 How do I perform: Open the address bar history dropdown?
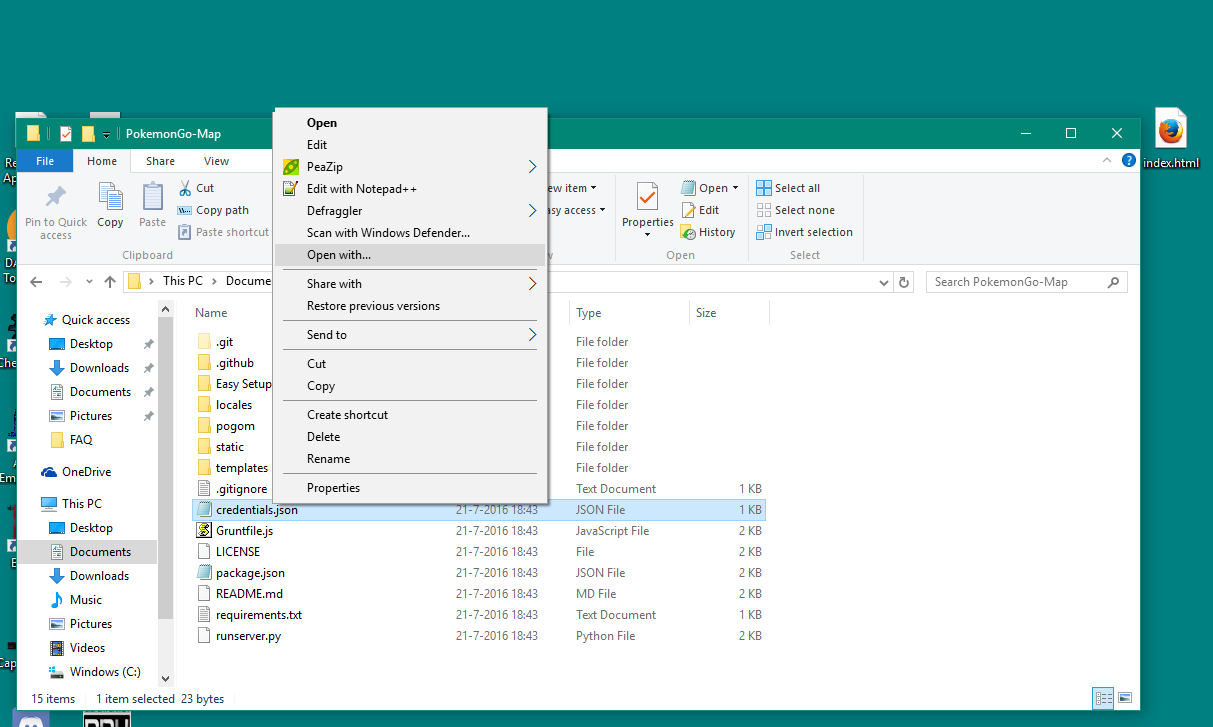(883, 282)
